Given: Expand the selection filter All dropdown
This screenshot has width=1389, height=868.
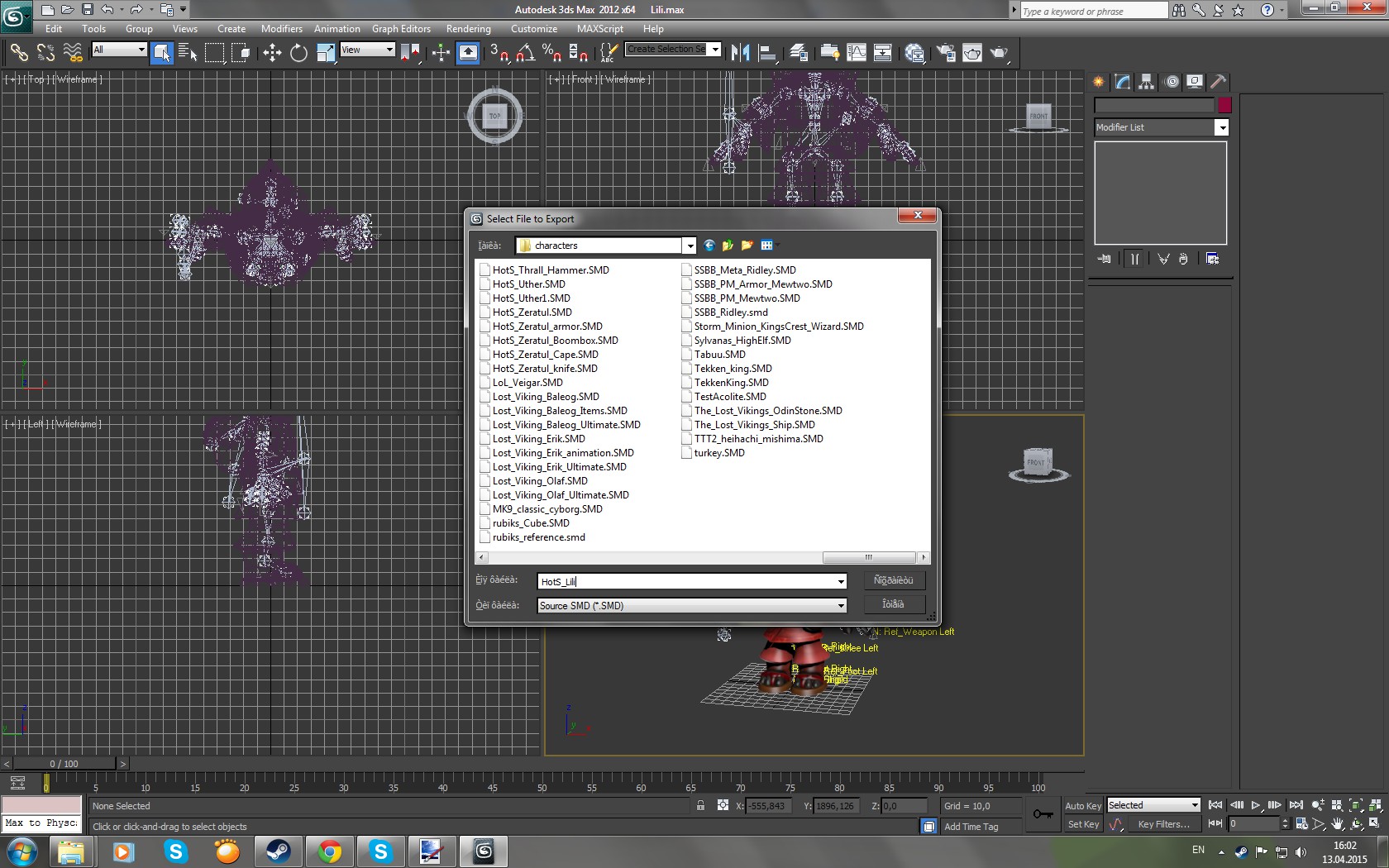Looking at the screenshot, I should (x=141, y=50).
